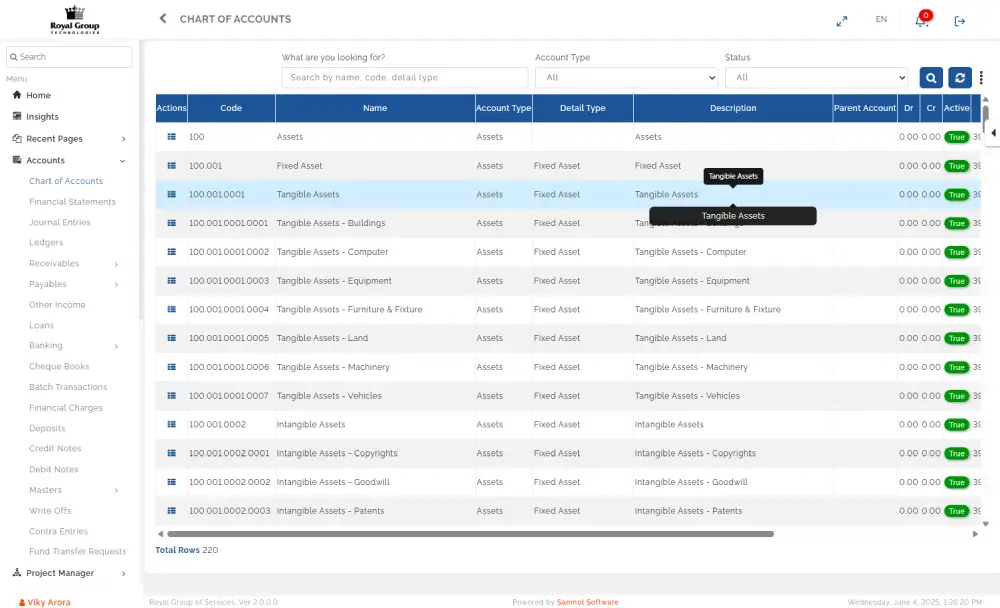Switch language using the EN button

point(881,20)
